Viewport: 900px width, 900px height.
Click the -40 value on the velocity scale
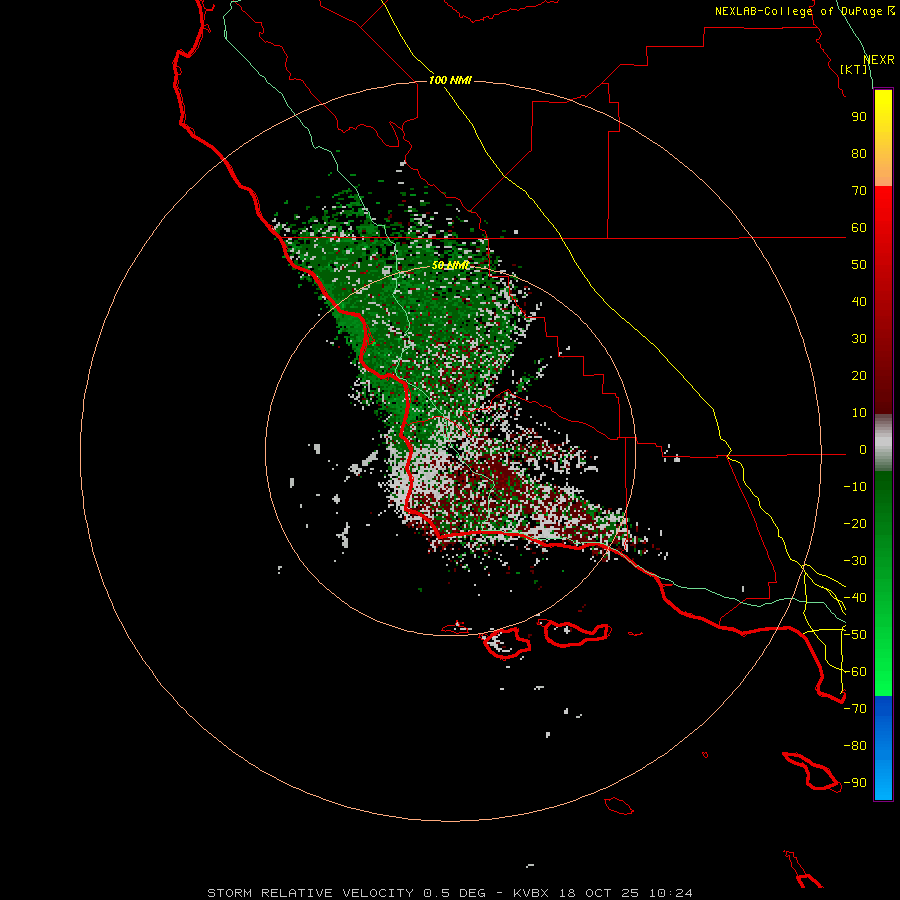855,598
